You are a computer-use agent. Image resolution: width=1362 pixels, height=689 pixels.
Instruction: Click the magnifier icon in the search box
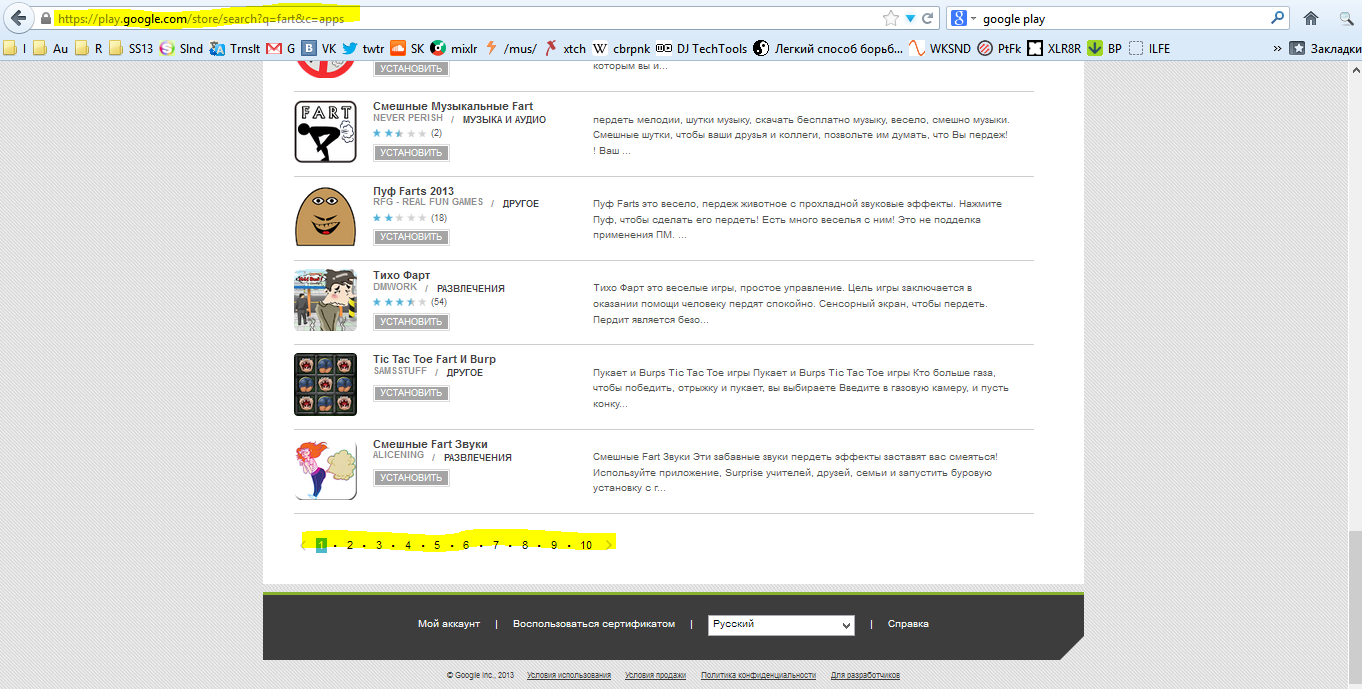click(1277, 18)
